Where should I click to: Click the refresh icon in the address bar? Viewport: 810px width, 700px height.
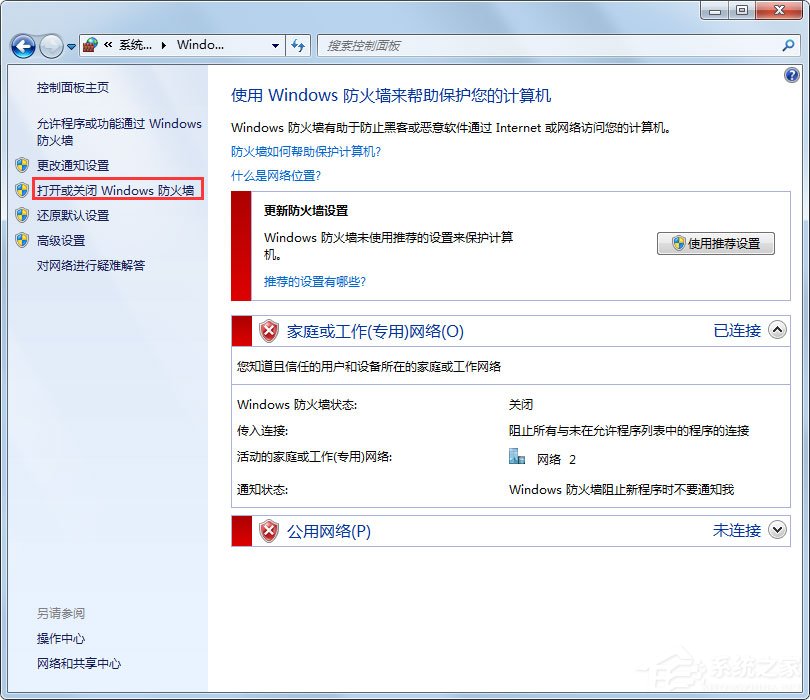click(299, 46)
